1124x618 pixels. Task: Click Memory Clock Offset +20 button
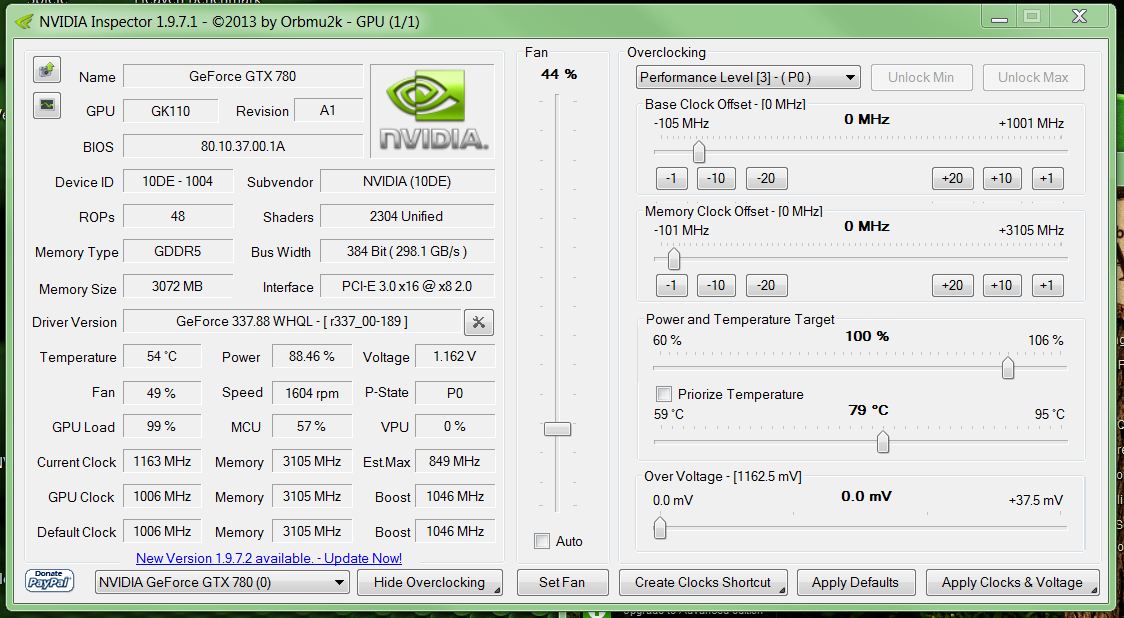click(x=953, y=285)
